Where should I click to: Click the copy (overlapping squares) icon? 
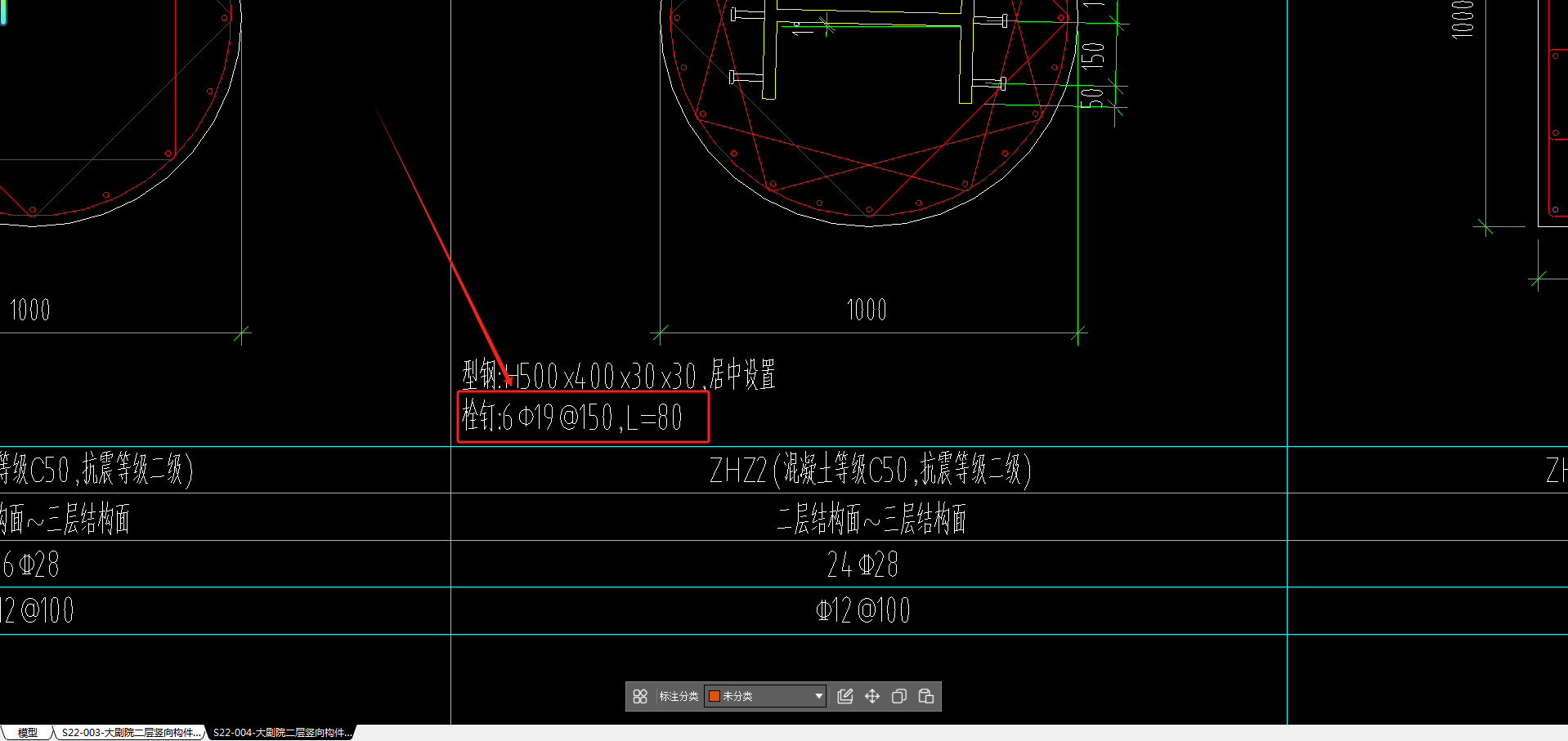click(x=899, y=696)
